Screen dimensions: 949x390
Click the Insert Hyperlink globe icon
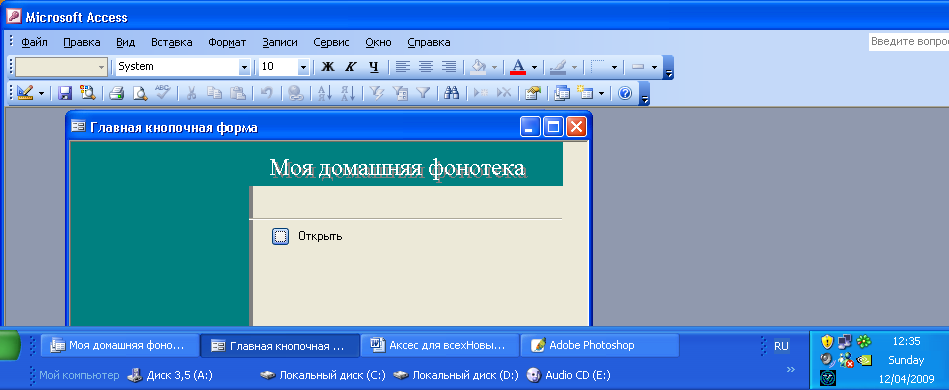click(295, 93)
